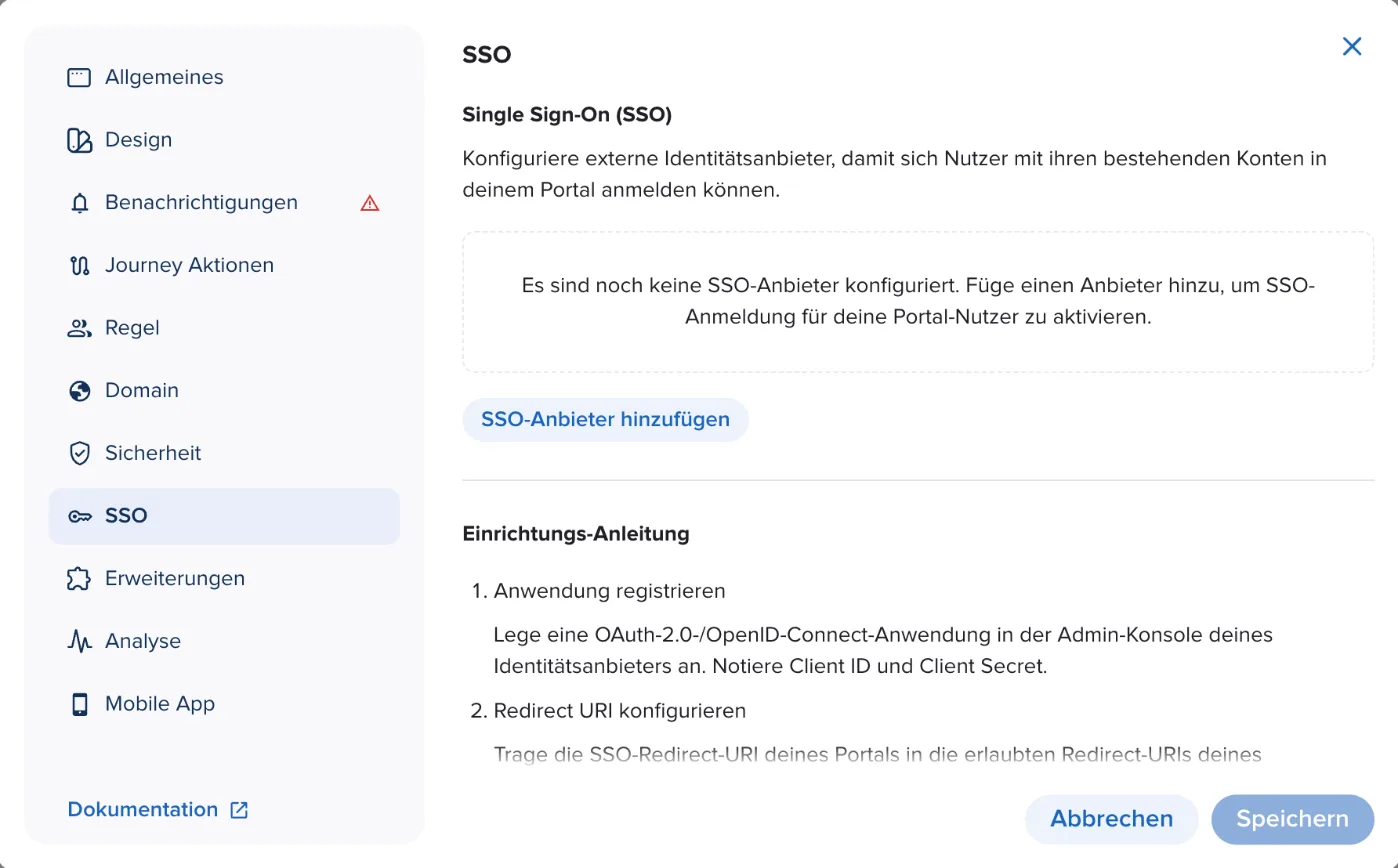Viewport: 1398px width, 868px height.
Task: Select the SSO sidebar entry
Action: (x=224, y=516)
